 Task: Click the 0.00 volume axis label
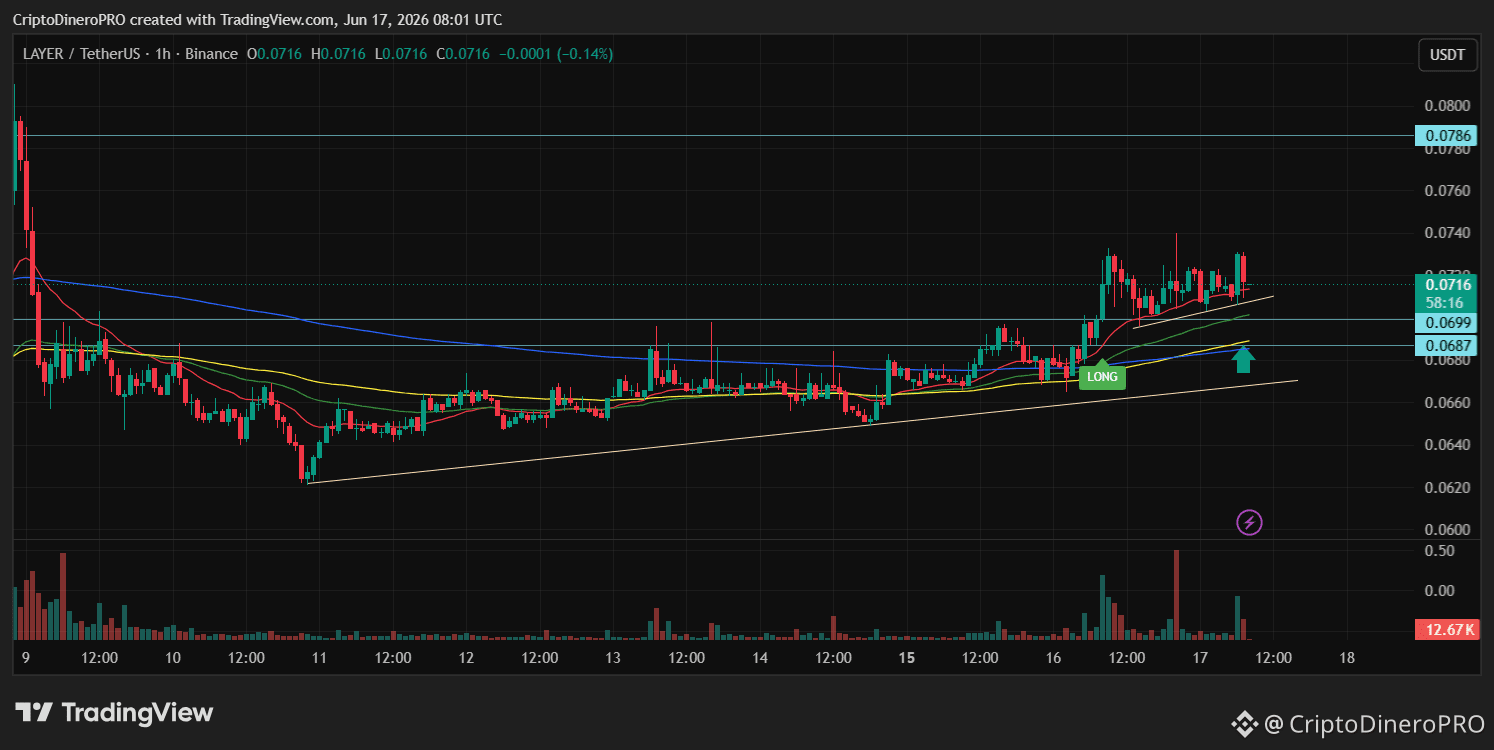pos(1440,591)
